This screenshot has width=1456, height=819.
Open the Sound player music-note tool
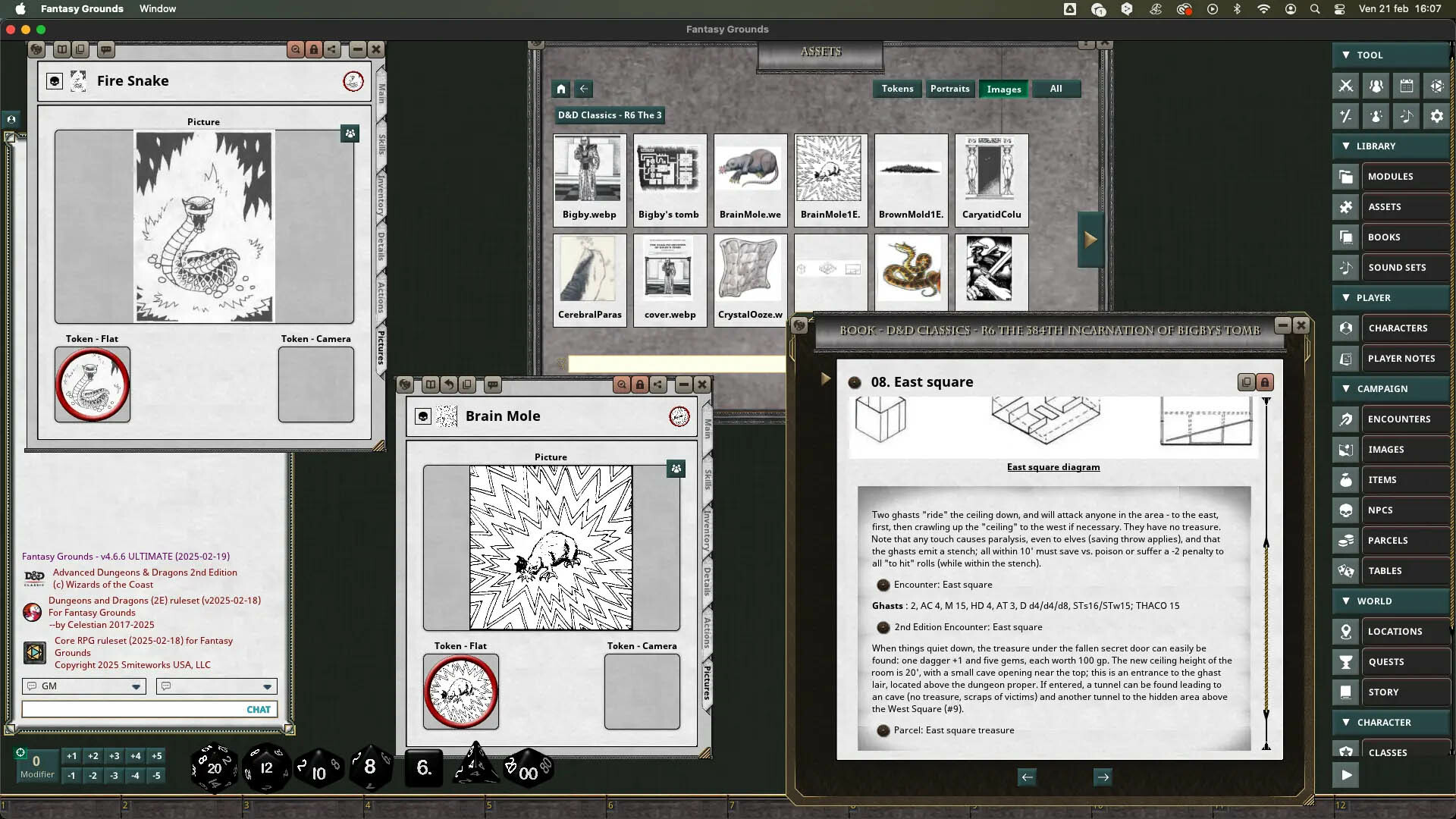pos(1407,116)
